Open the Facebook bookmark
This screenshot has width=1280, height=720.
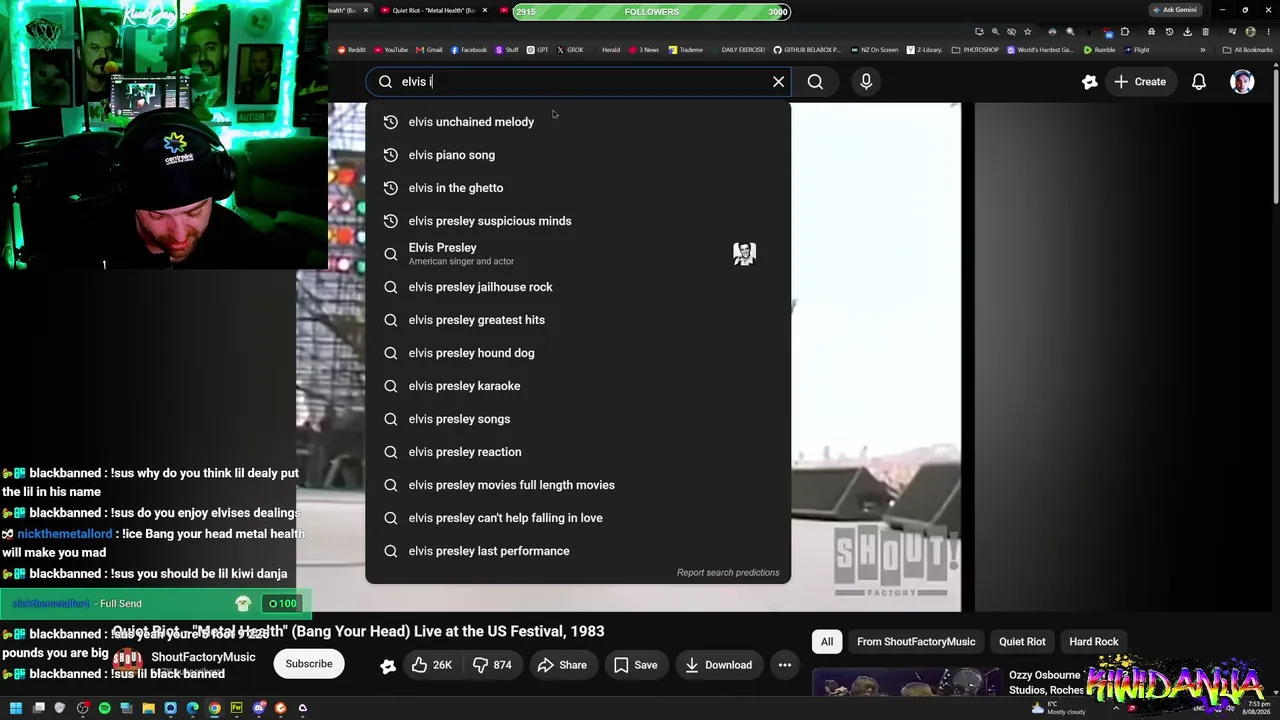point(469,50)
